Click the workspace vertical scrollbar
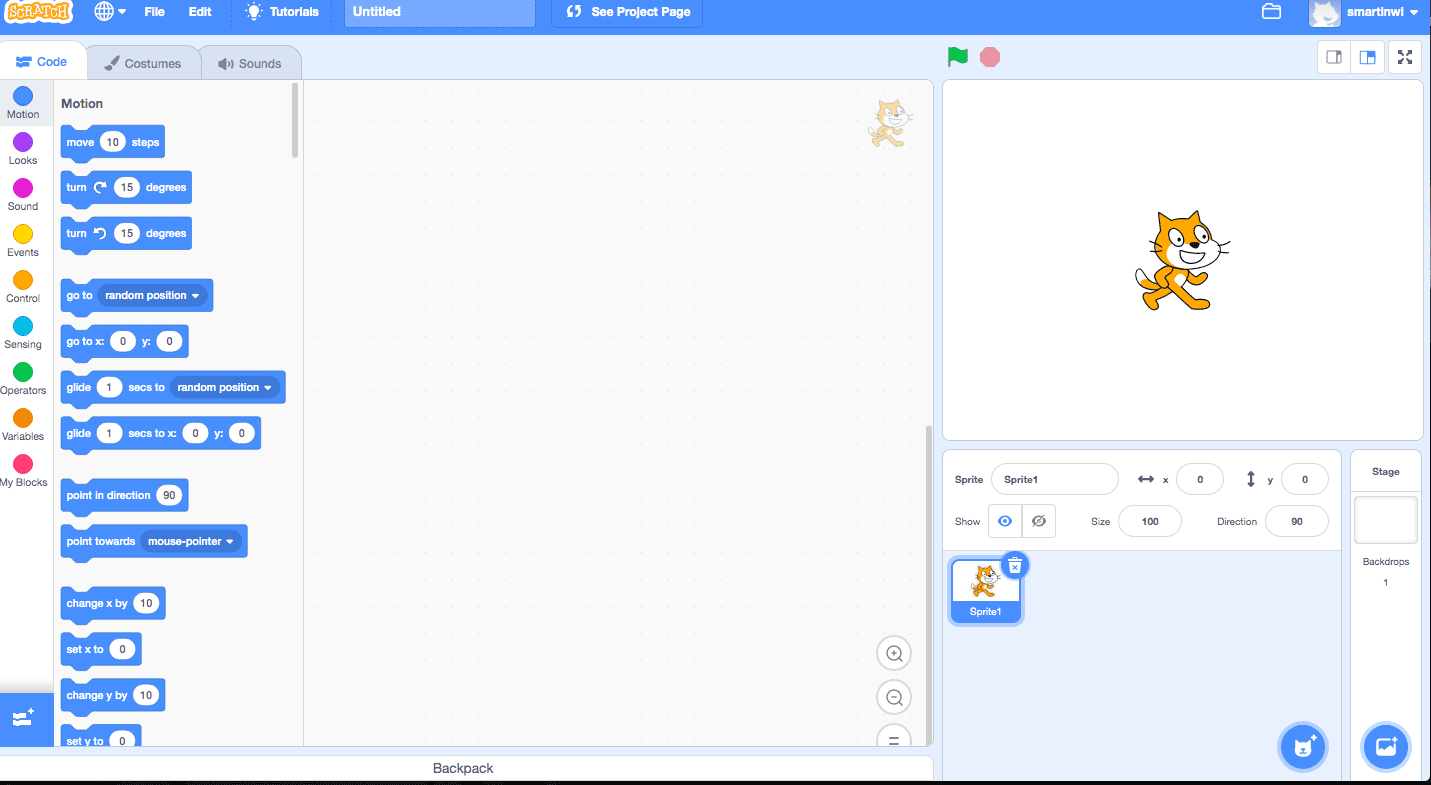This screenshot has height=785, width=1431. (928, 585)
